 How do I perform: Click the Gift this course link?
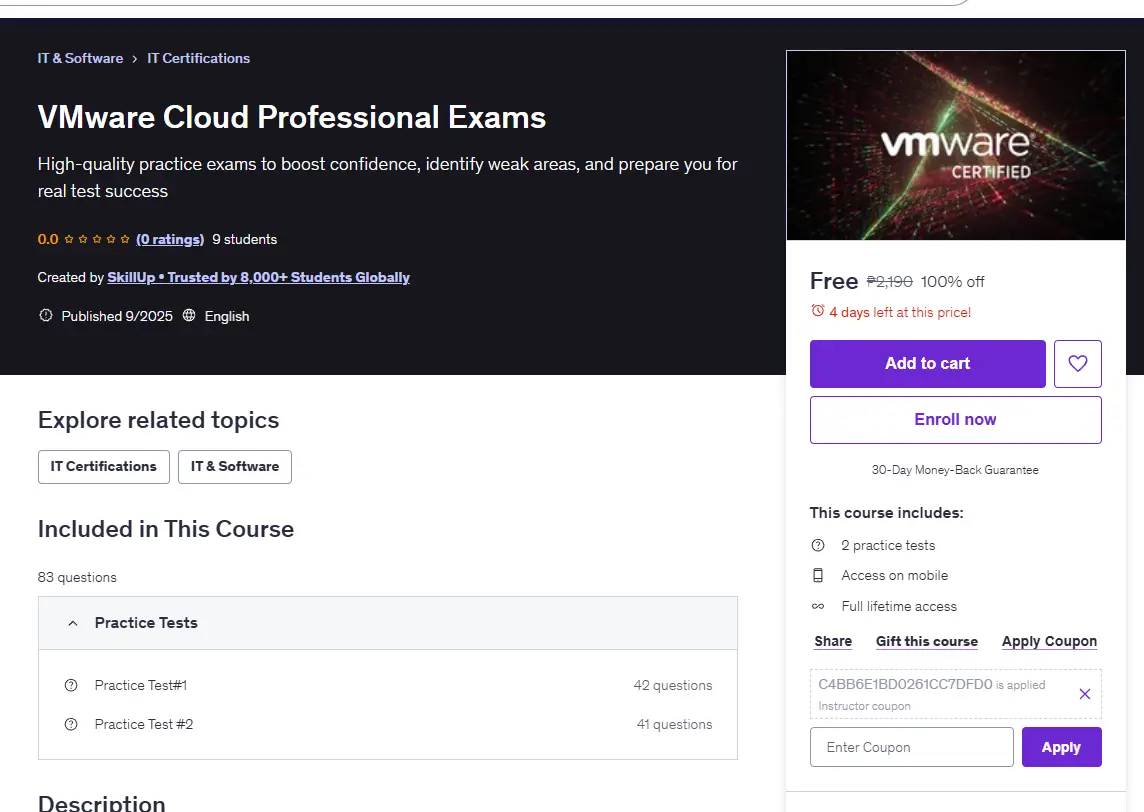[x=927, y=641]
